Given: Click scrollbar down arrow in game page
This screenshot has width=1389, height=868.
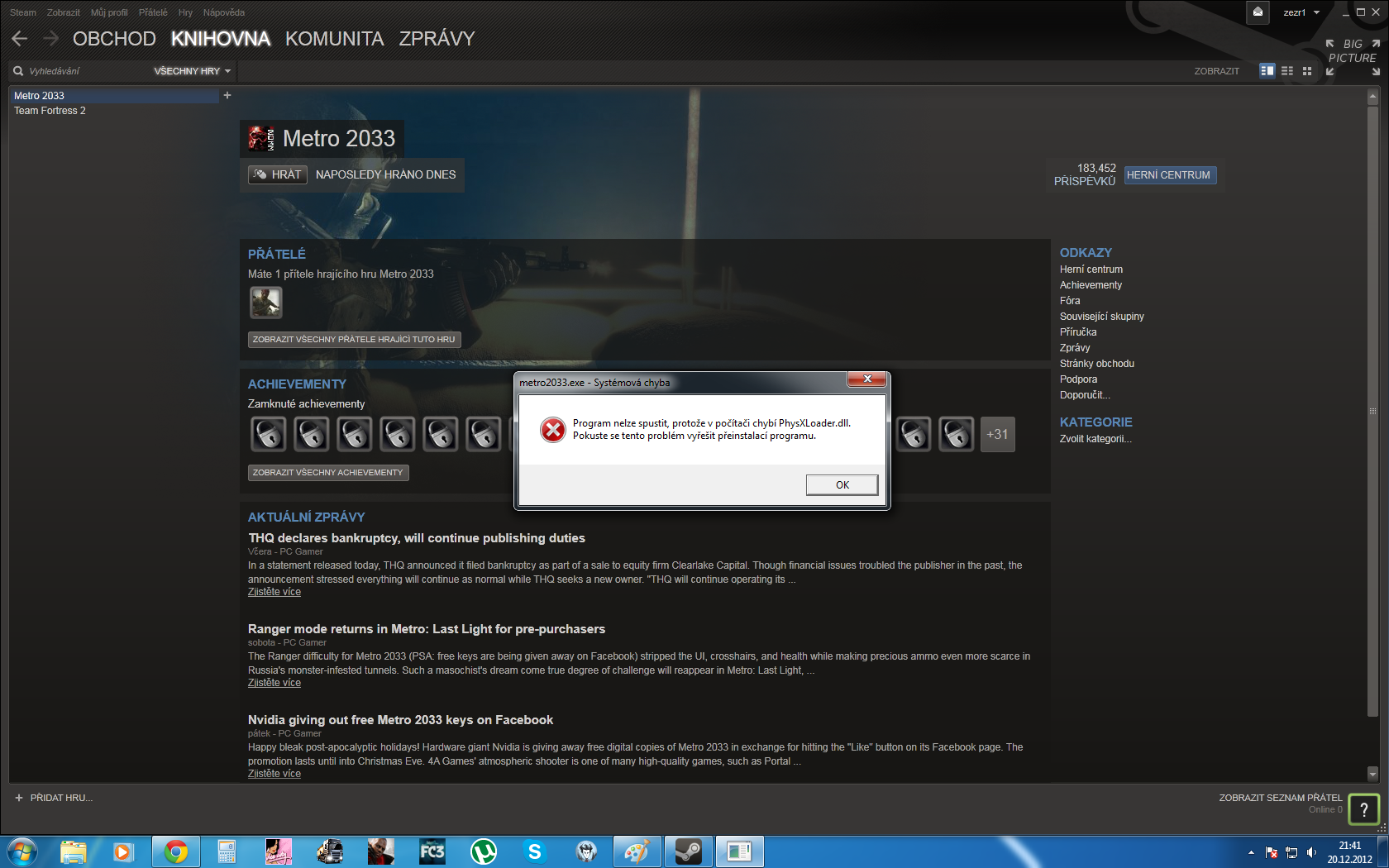Looking at the screenshot, I should 1372,775.
